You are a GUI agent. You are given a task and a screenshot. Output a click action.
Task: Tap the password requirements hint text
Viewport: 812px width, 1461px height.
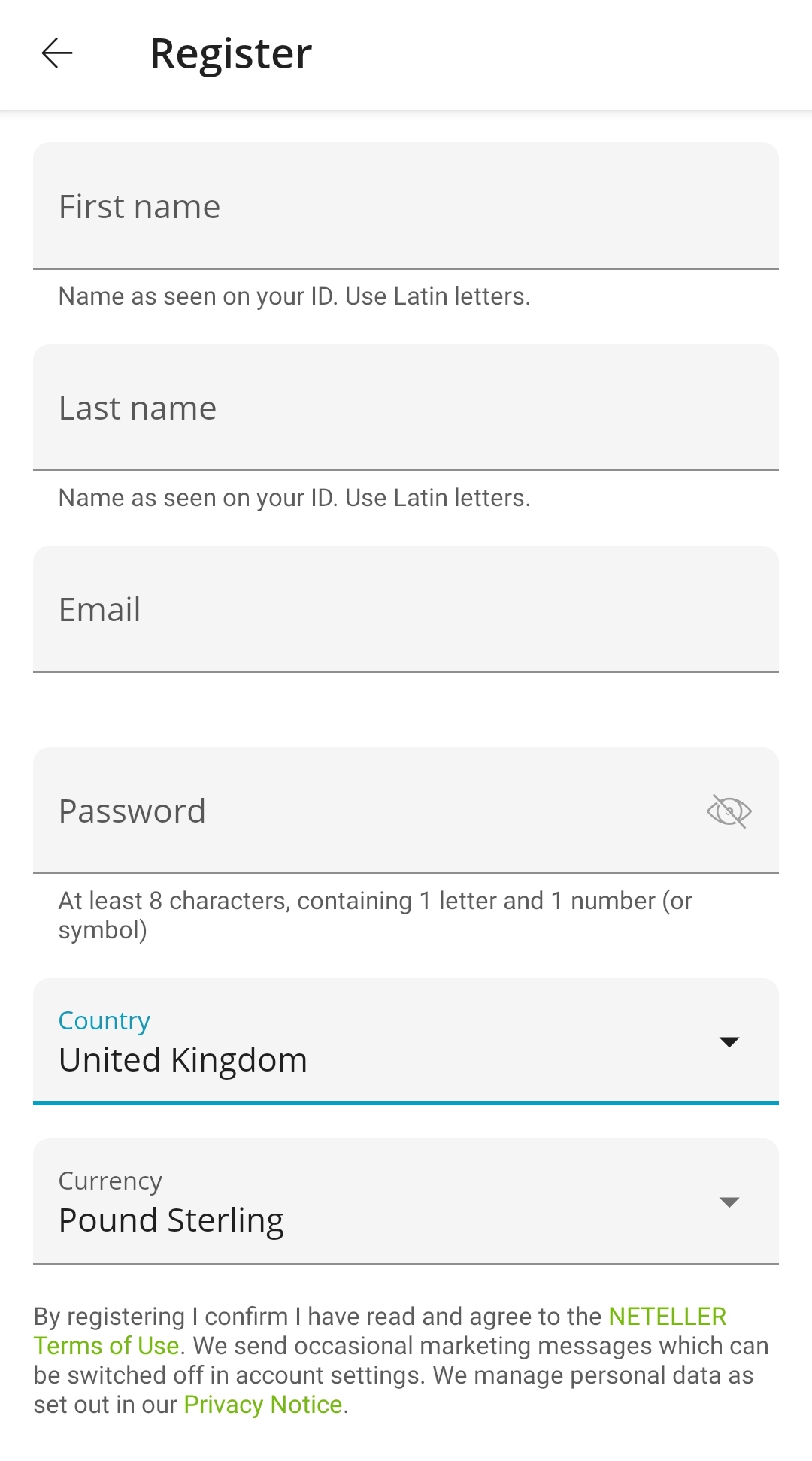click(375, 915)
